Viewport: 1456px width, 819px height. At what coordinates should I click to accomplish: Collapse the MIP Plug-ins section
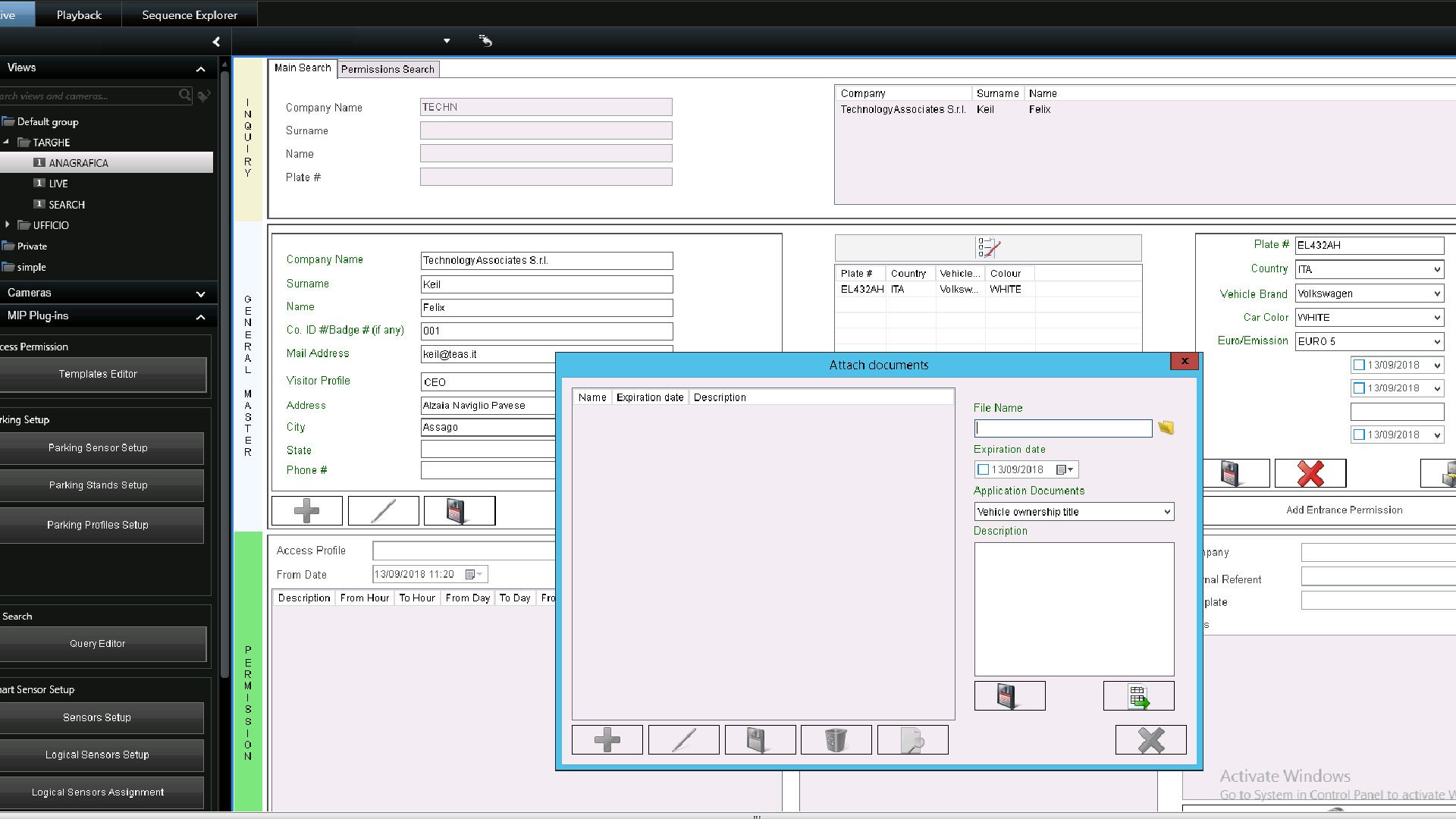[200, 317]
